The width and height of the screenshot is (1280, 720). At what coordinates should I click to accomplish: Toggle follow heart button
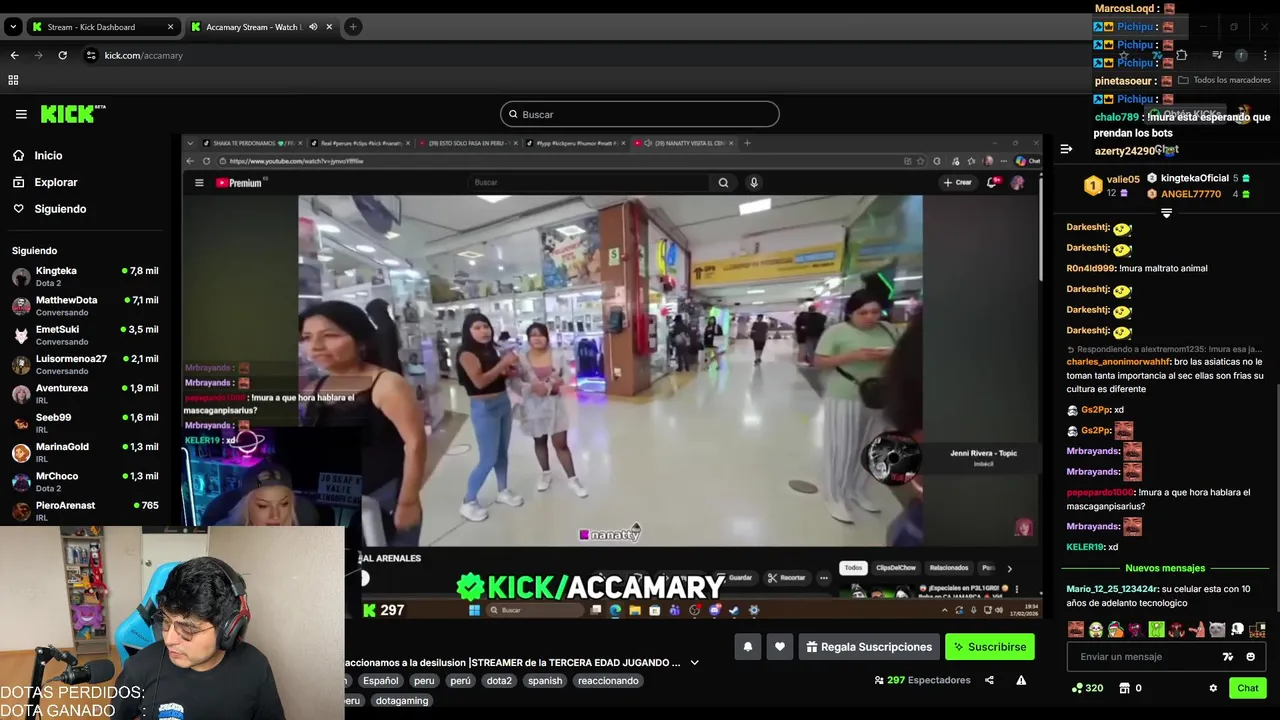(x=780, y=647)
